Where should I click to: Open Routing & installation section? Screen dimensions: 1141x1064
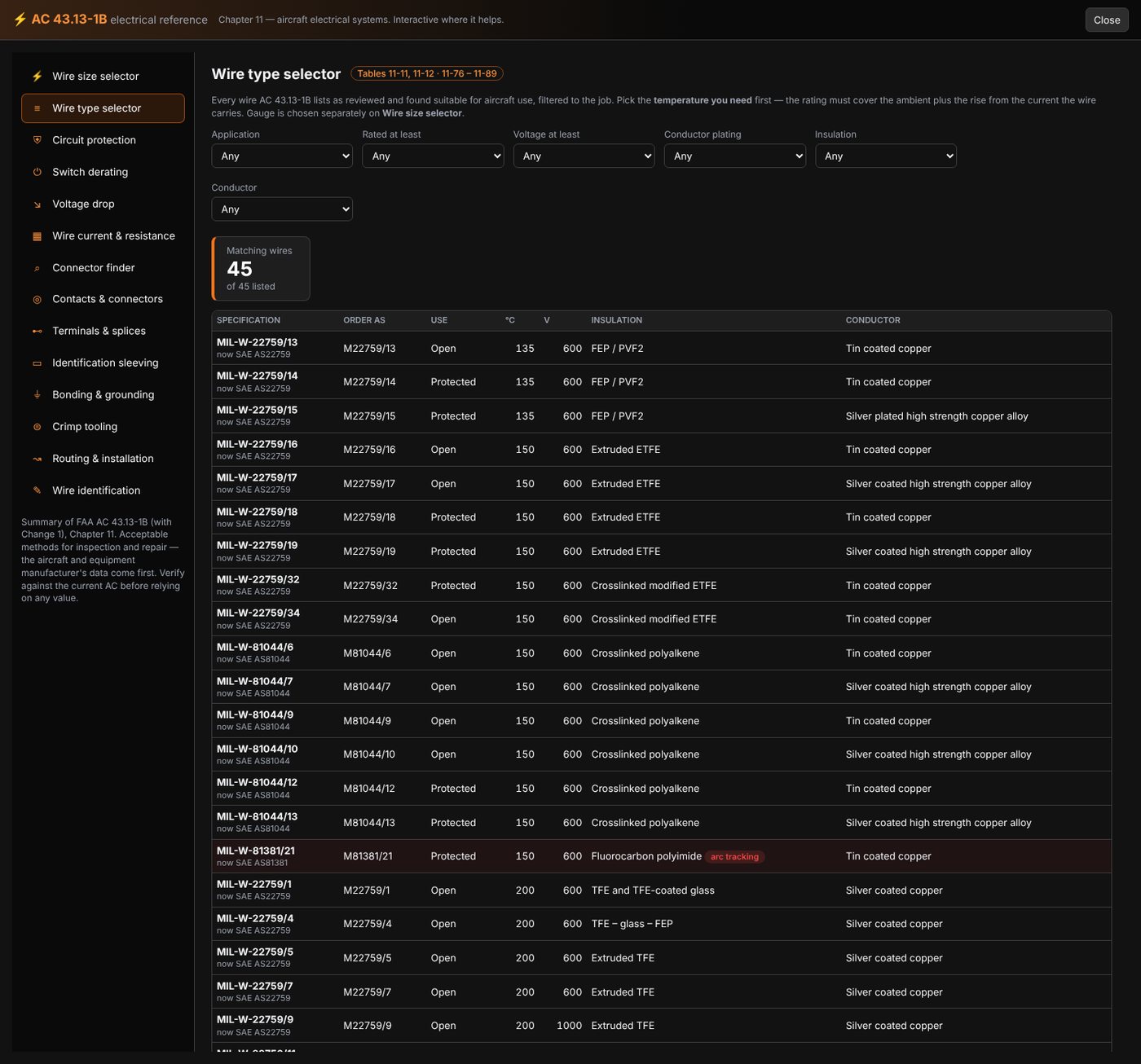(103, 459)
